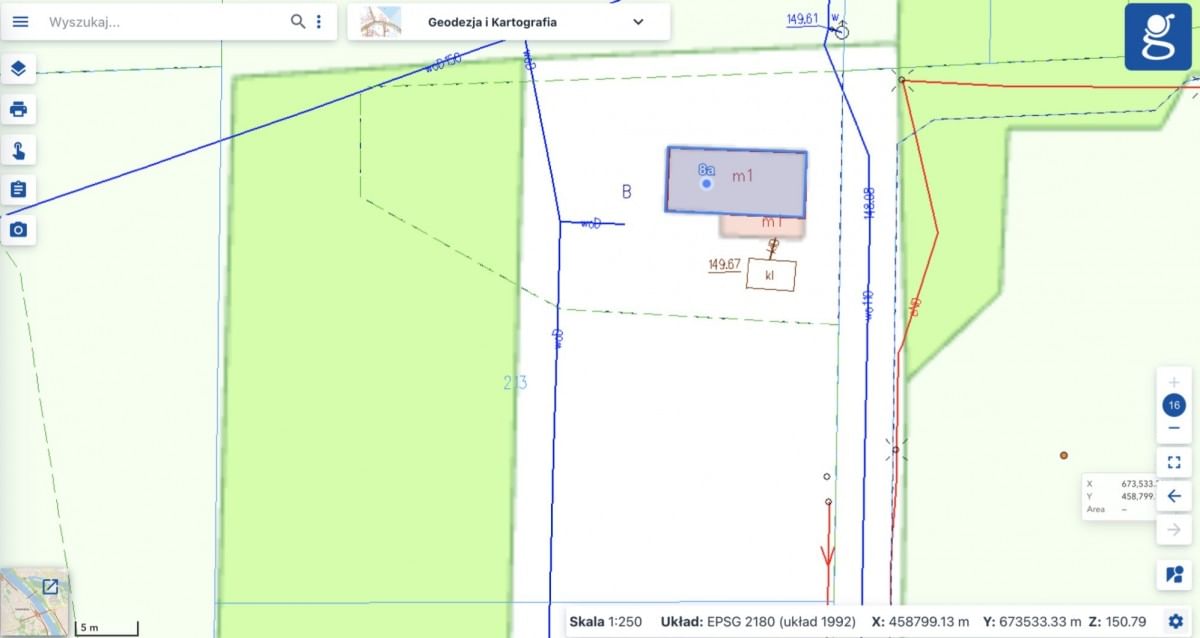Select the highlighted 8a building on map

coord(736,182)
